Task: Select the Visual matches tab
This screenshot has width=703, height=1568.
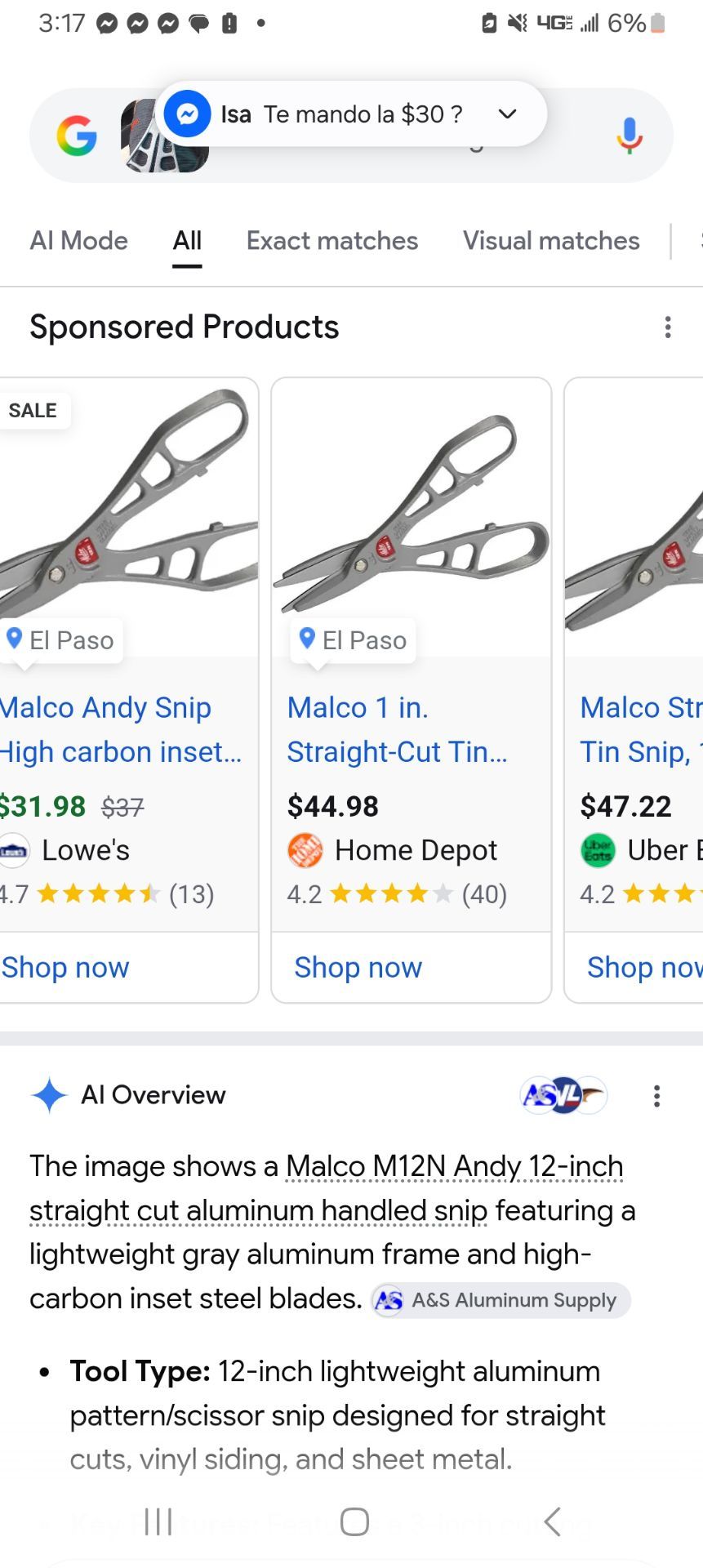Action: click(551, 241)
